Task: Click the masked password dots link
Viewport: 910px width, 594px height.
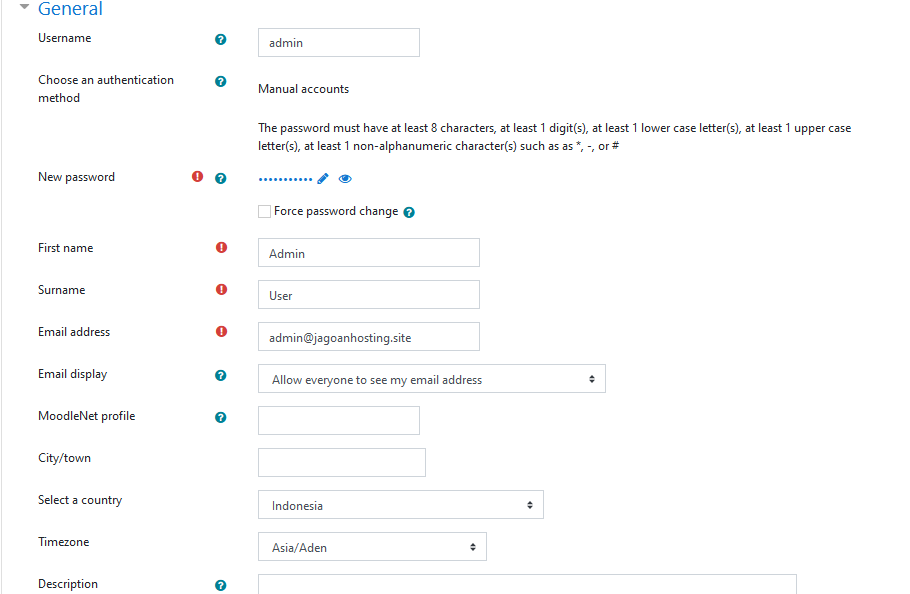Action: (x=286, y=179)
